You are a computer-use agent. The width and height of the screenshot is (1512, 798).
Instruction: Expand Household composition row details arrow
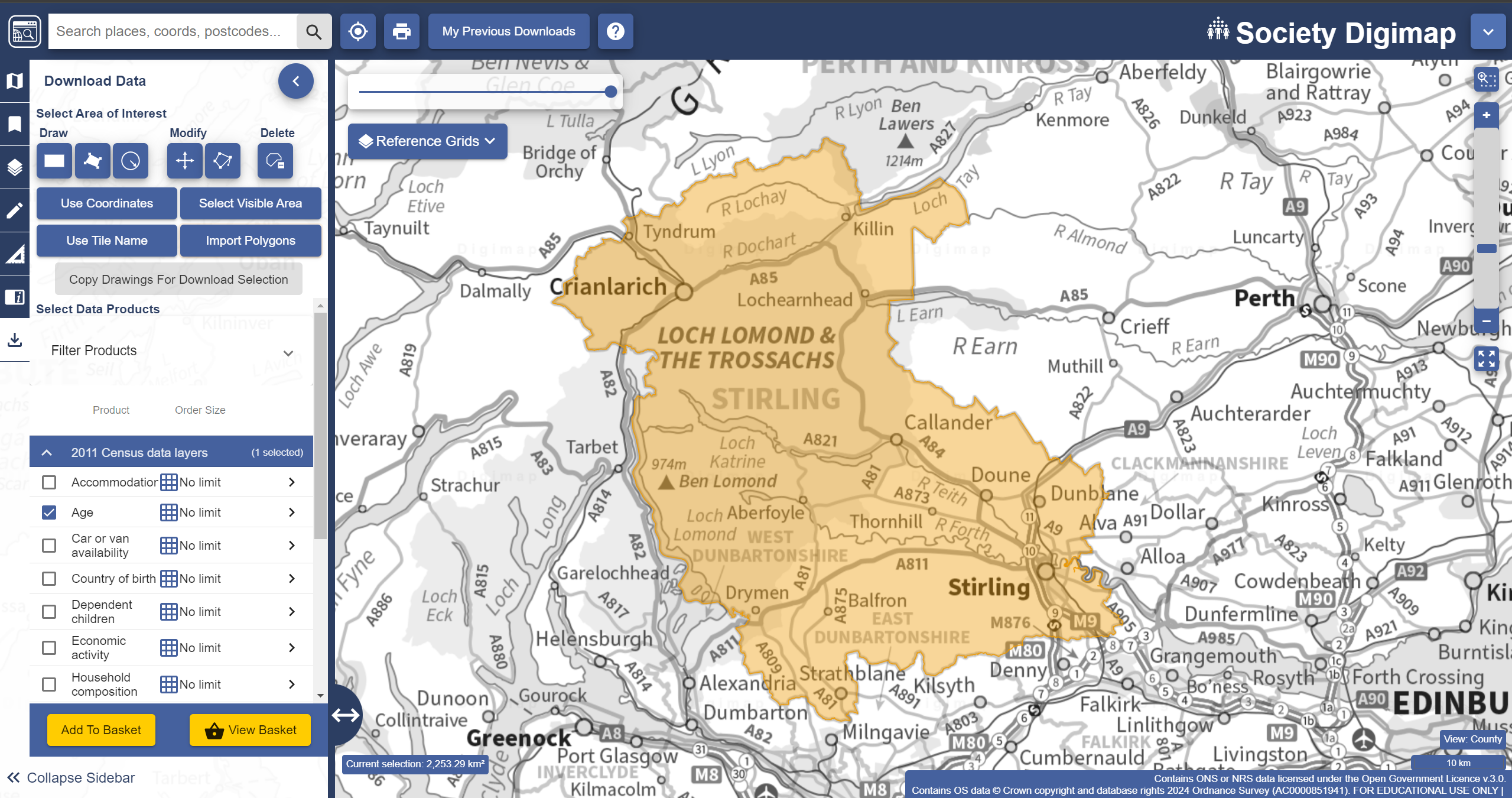pyautogui.click(x=291, y=685)
